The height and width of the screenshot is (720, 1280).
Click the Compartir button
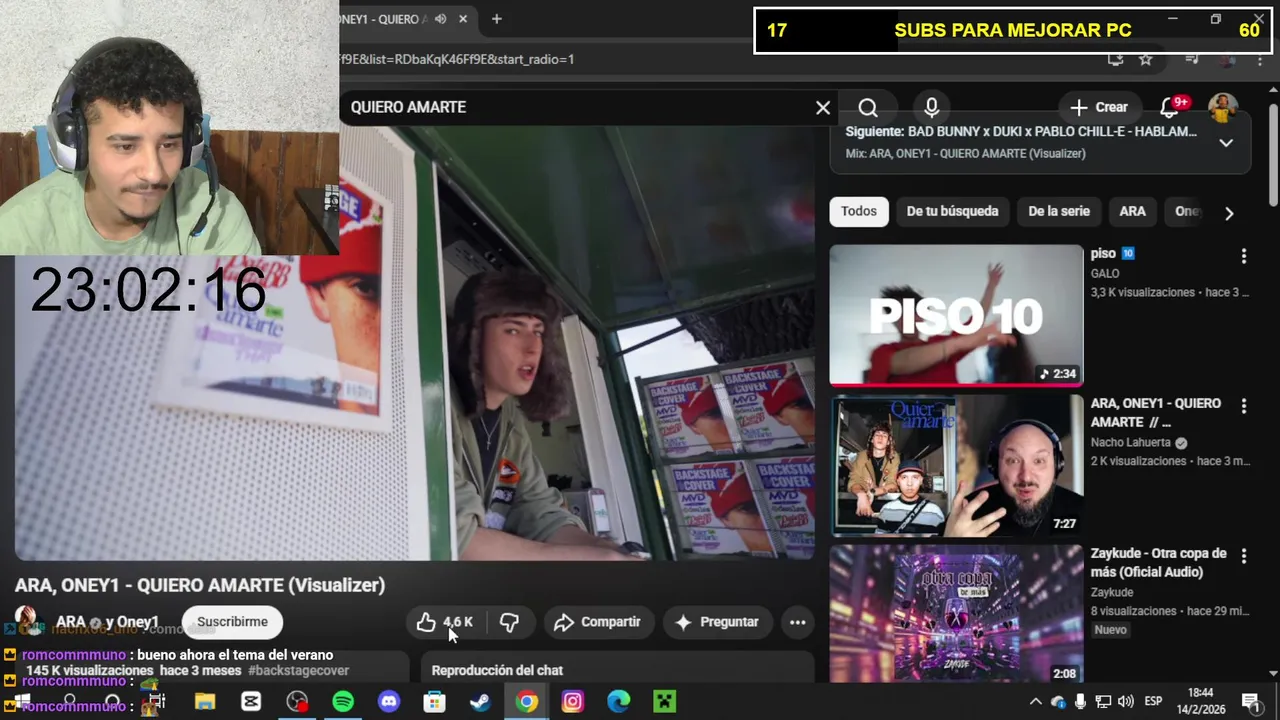click(x=597, y=622)
